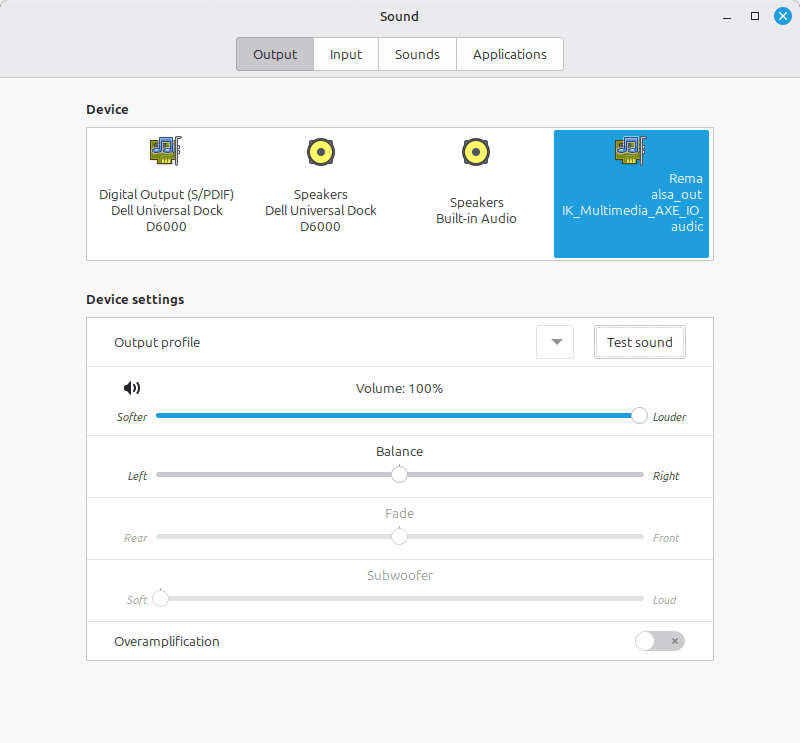
Task: Click the Speakers Dell Universal Dock D6000 label
Action: click(320, 210)
